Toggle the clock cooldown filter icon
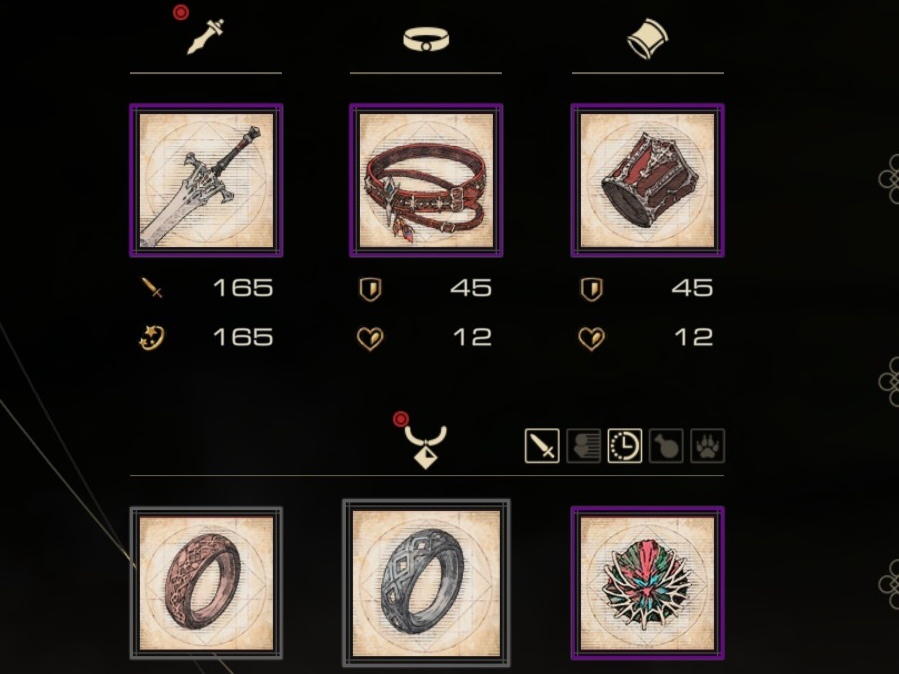Image resolution: width=899 pixels, height=674 pixels. click(624, 446)
